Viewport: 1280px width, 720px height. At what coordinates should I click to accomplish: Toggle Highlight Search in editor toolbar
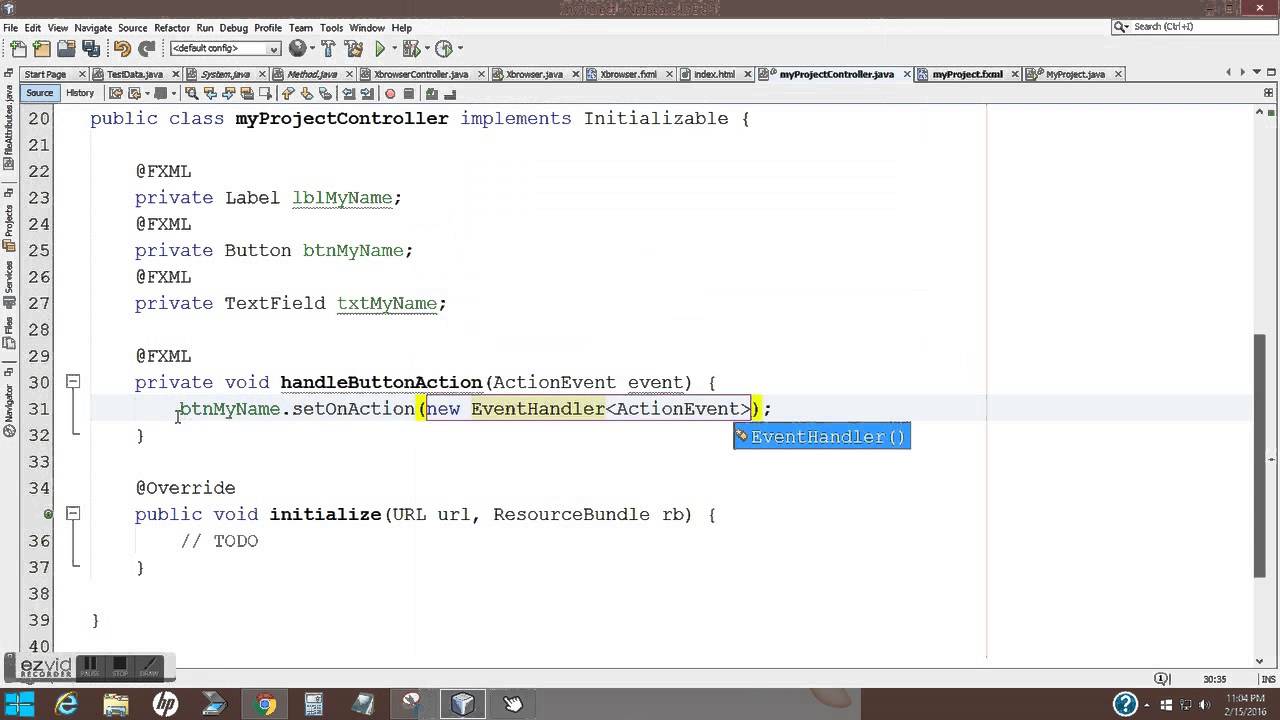tap(246, 93)
